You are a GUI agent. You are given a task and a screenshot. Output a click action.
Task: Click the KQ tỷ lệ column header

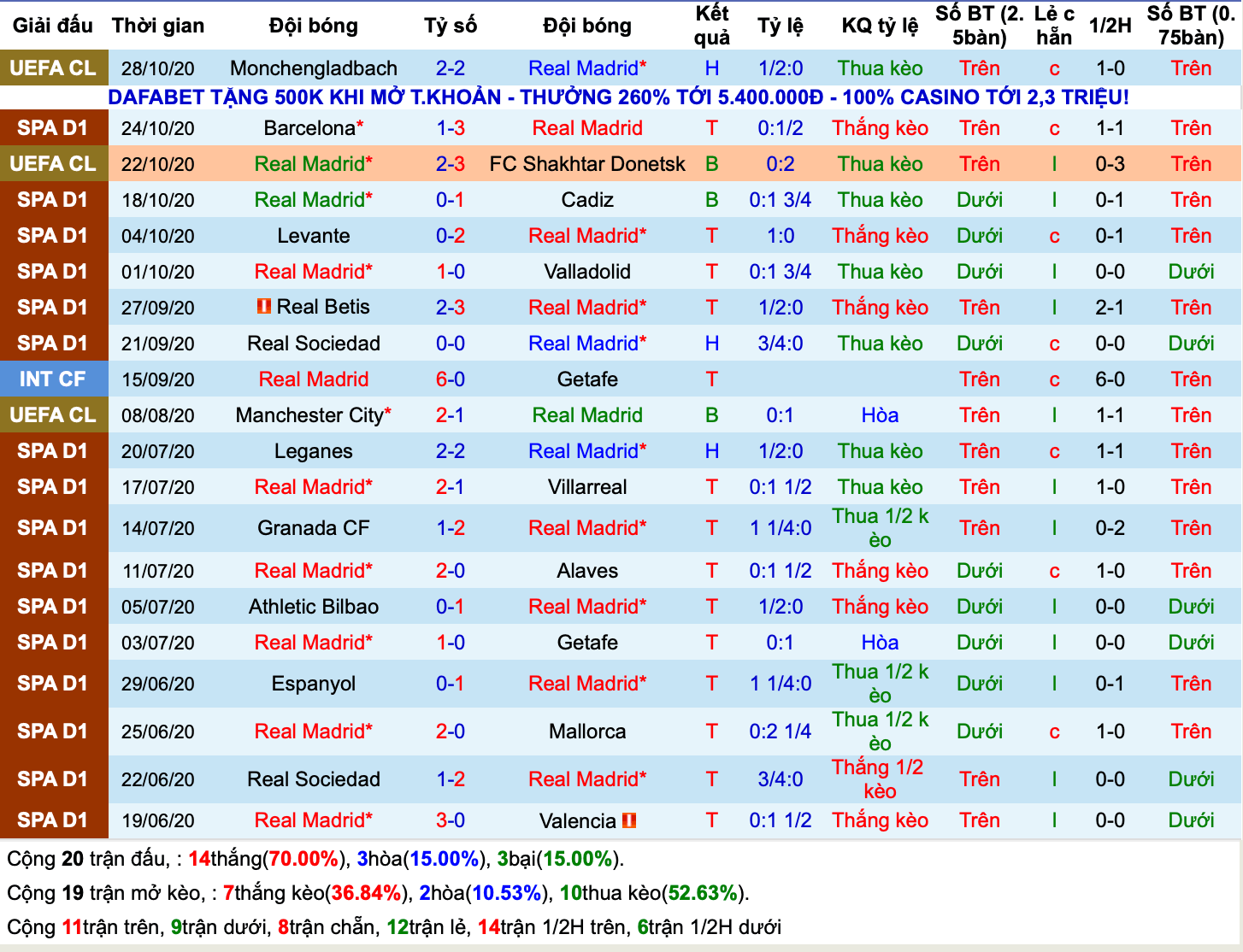pos(880,26)
